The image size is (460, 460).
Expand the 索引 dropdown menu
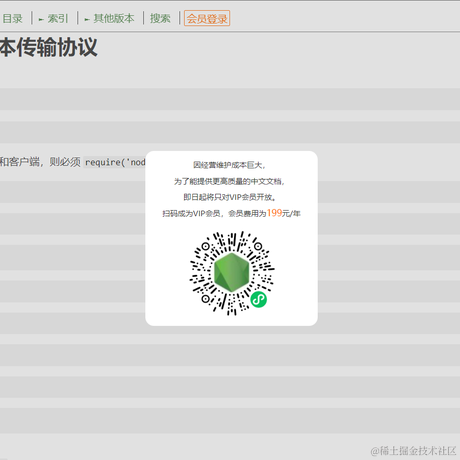click(x=53, y=18)
